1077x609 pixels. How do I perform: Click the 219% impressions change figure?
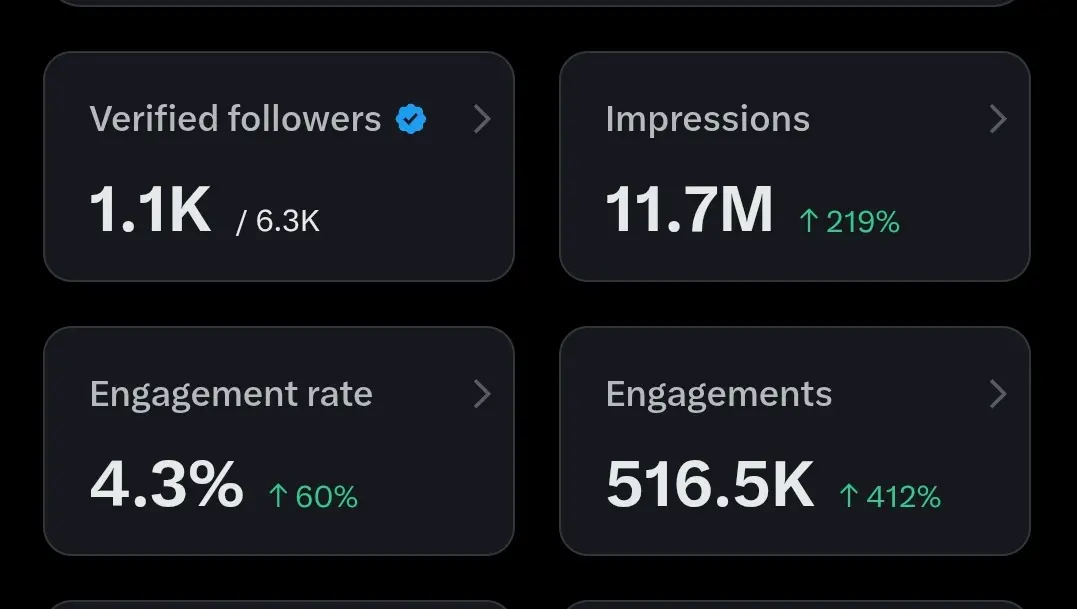(x=863, y=222)
